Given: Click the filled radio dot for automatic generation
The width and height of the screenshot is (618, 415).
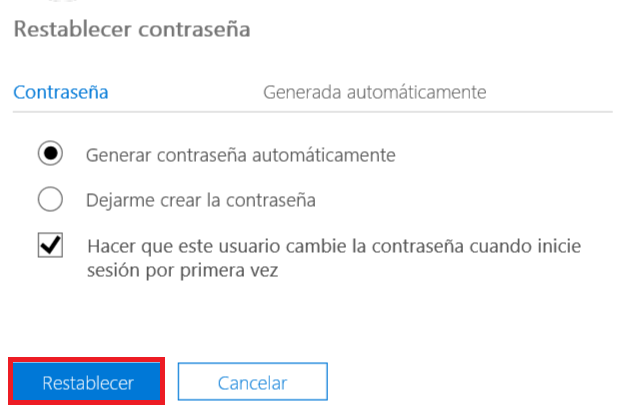Looking at the screenshot, I should pos(50,154).
